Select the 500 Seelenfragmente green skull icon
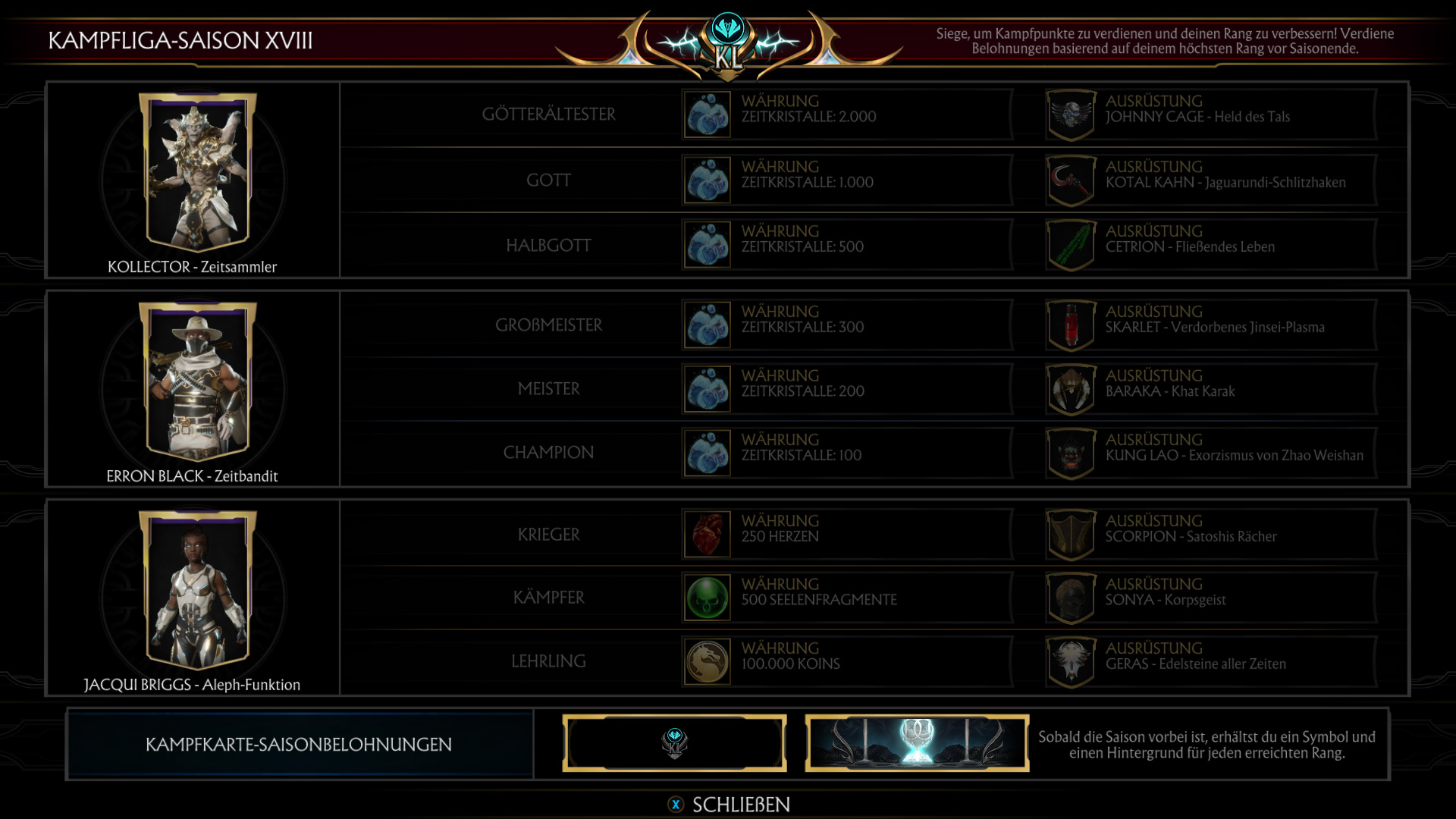 pyautogui.click(x=708, y=598)
